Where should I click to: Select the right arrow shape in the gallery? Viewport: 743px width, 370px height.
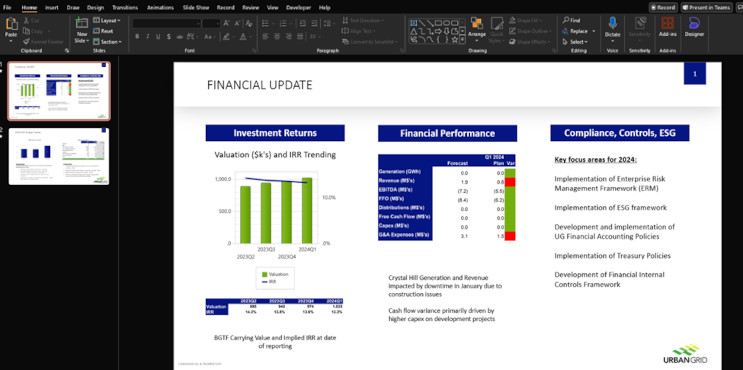[438, 31]
